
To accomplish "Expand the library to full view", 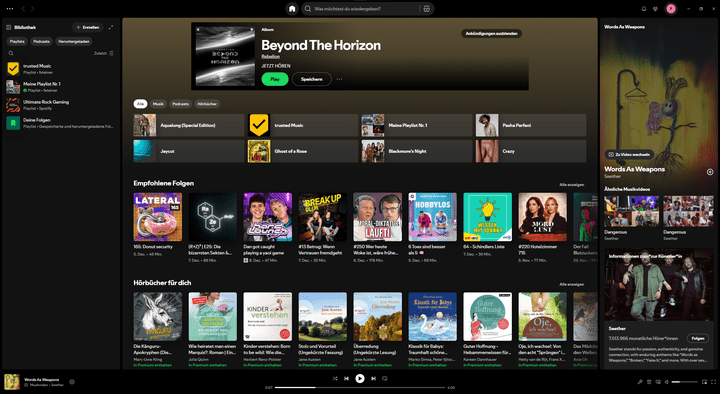I will click(x=111, y=28).
